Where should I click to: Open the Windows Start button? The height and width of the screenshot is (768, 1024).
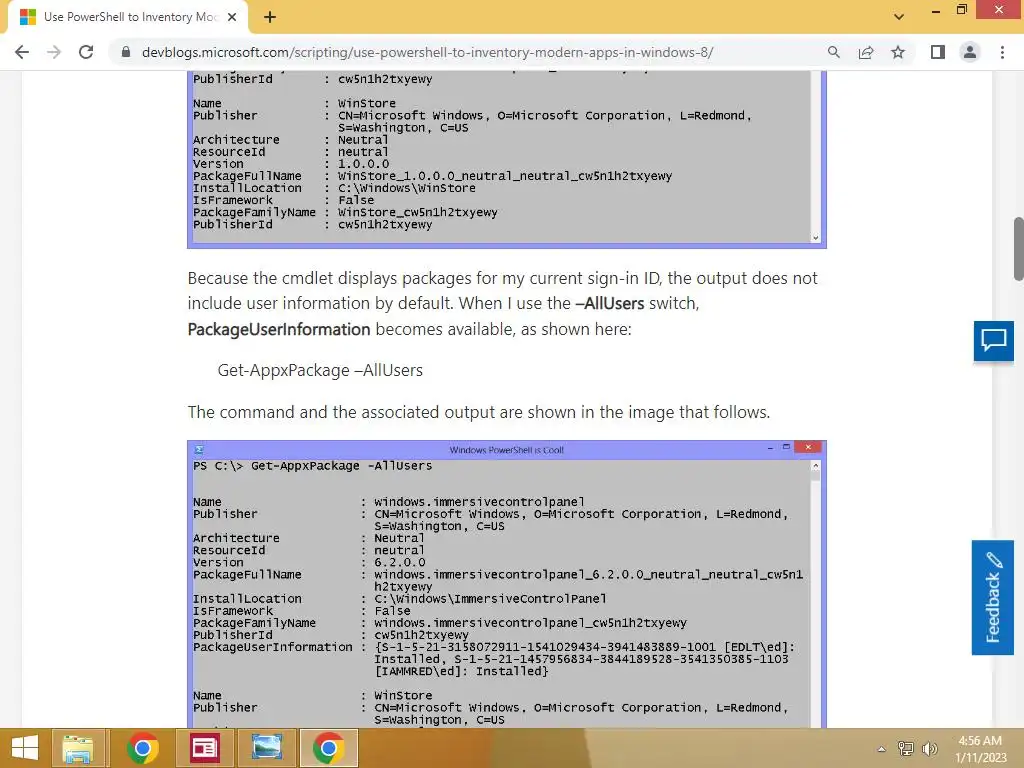pos(25,748)
